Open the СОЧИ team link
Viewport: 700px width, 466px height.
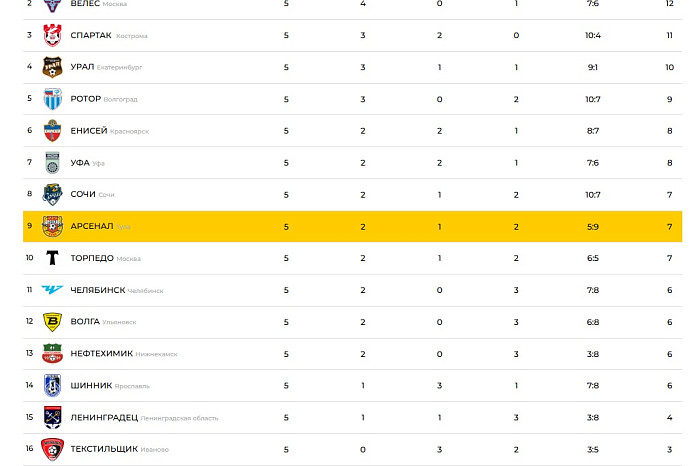(83, 195)
